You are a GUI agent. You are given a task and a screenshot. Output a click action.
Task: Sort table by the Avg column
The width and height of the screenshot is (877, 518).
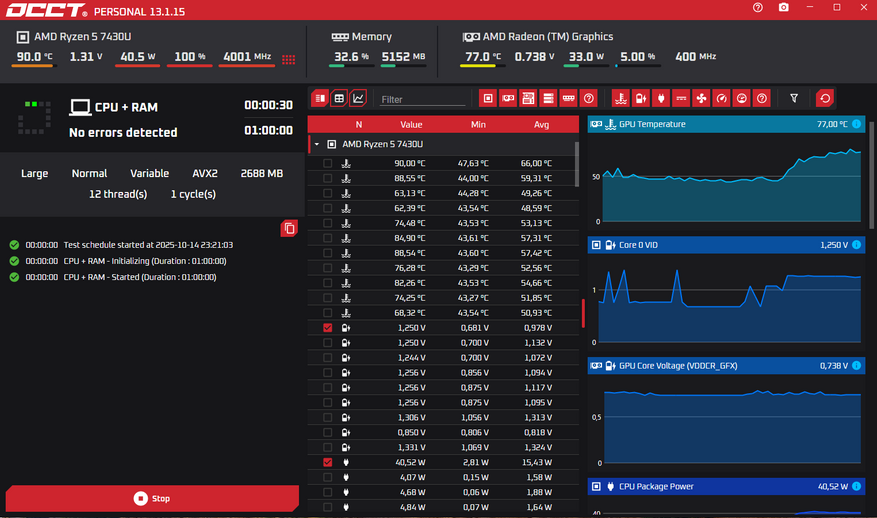541,125
